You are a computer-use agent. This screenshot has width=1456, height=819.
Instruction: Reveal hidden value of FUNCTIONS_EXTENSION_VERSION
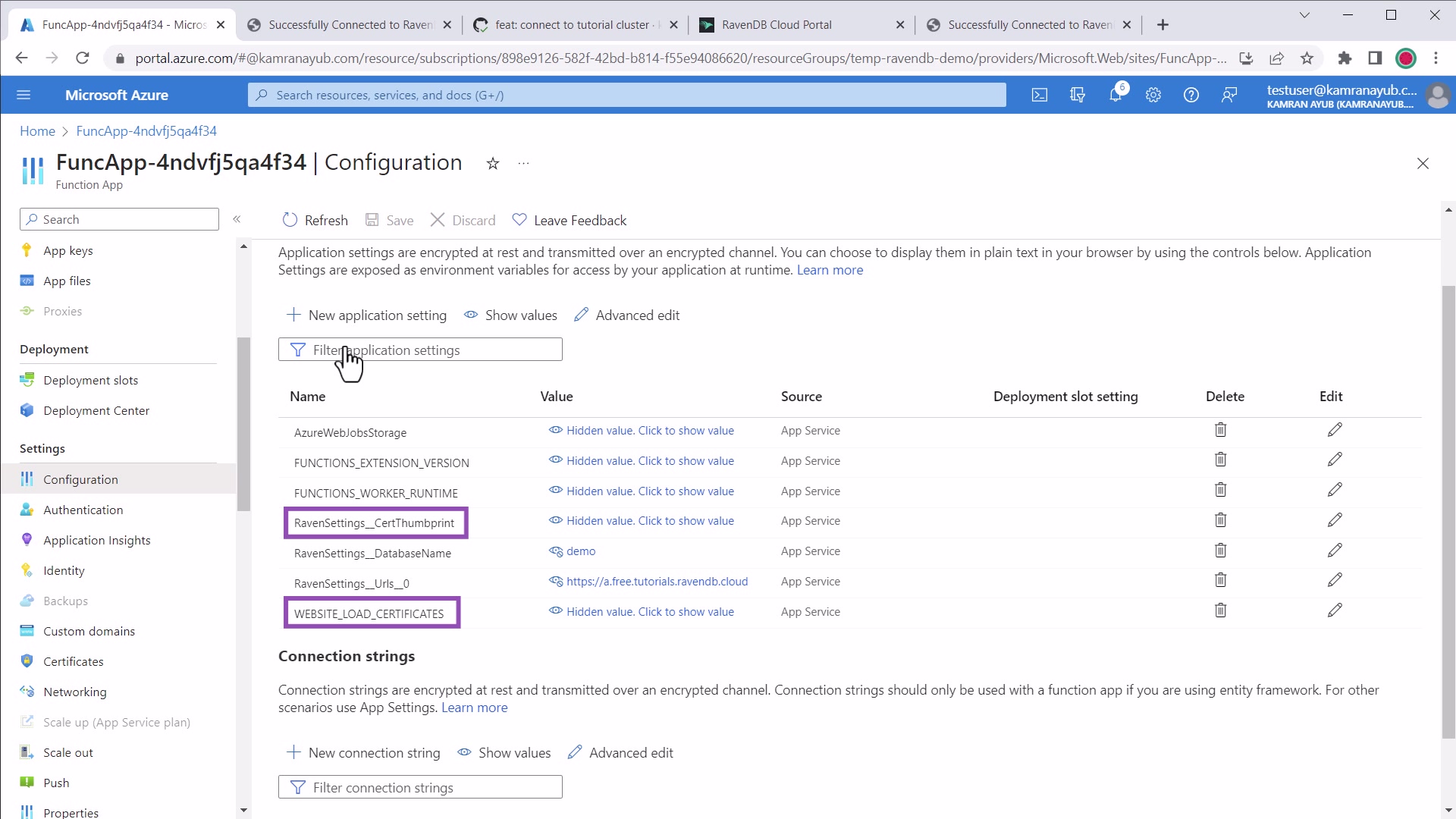pos(642,461)
